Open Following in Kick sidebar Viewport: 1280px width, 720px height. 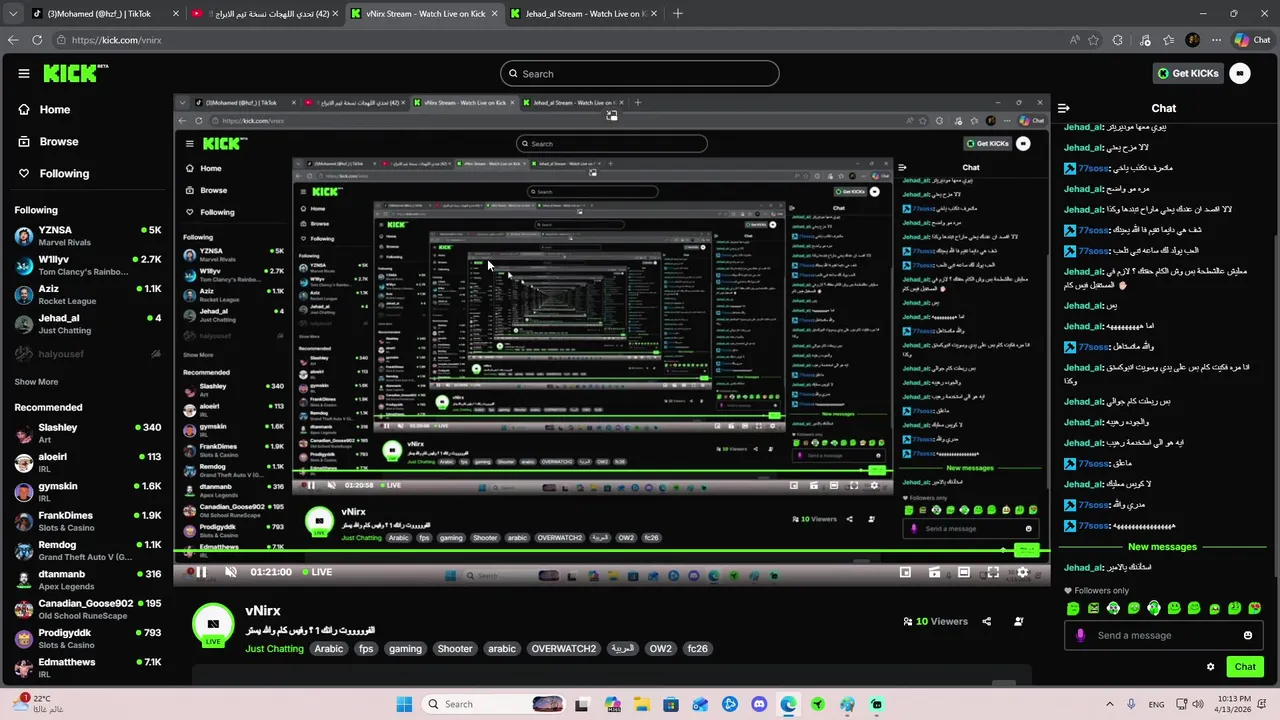click(x=54, y=174)
